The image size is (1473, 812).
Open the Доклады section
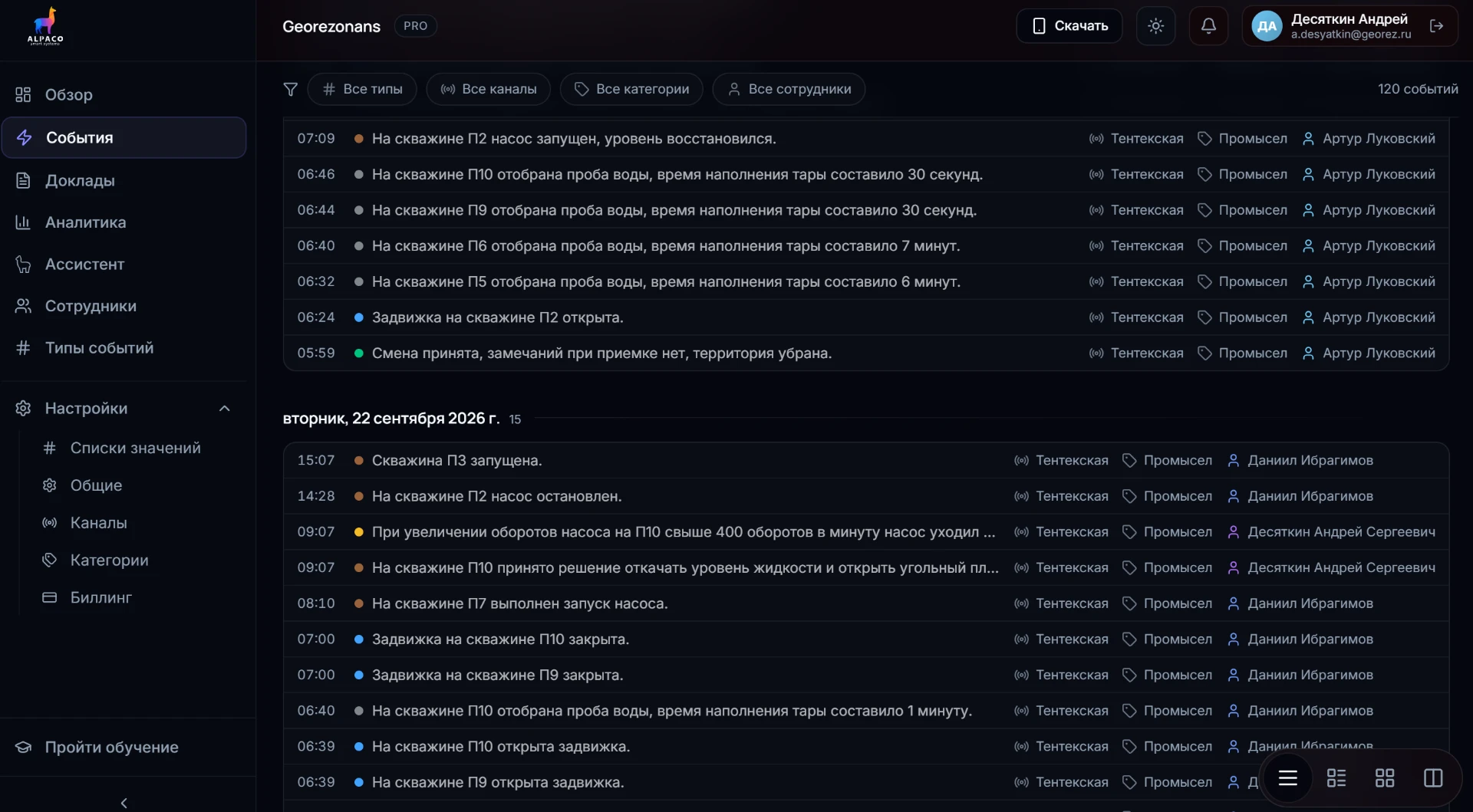pos(124,180)
